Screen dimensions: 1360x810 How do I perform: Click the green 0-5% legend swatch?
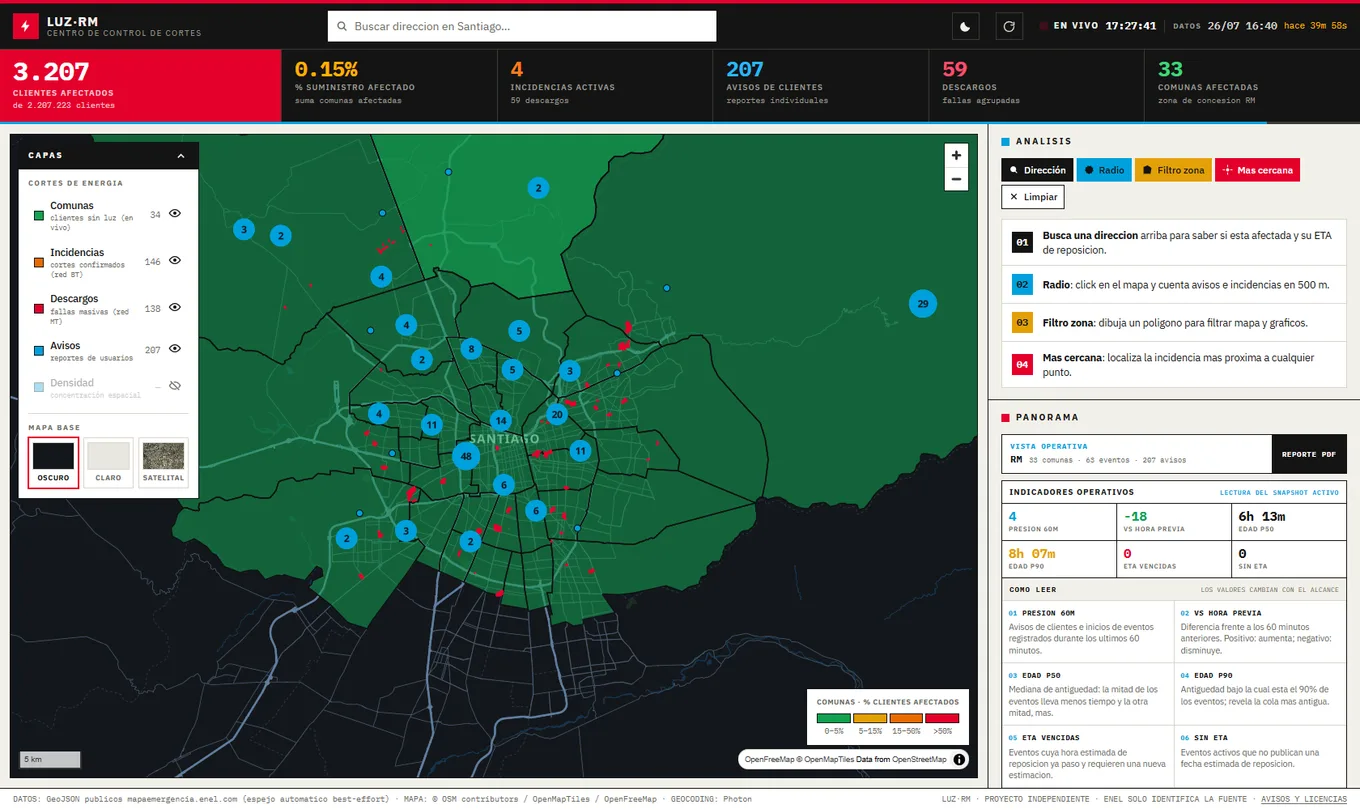[833, 718]
